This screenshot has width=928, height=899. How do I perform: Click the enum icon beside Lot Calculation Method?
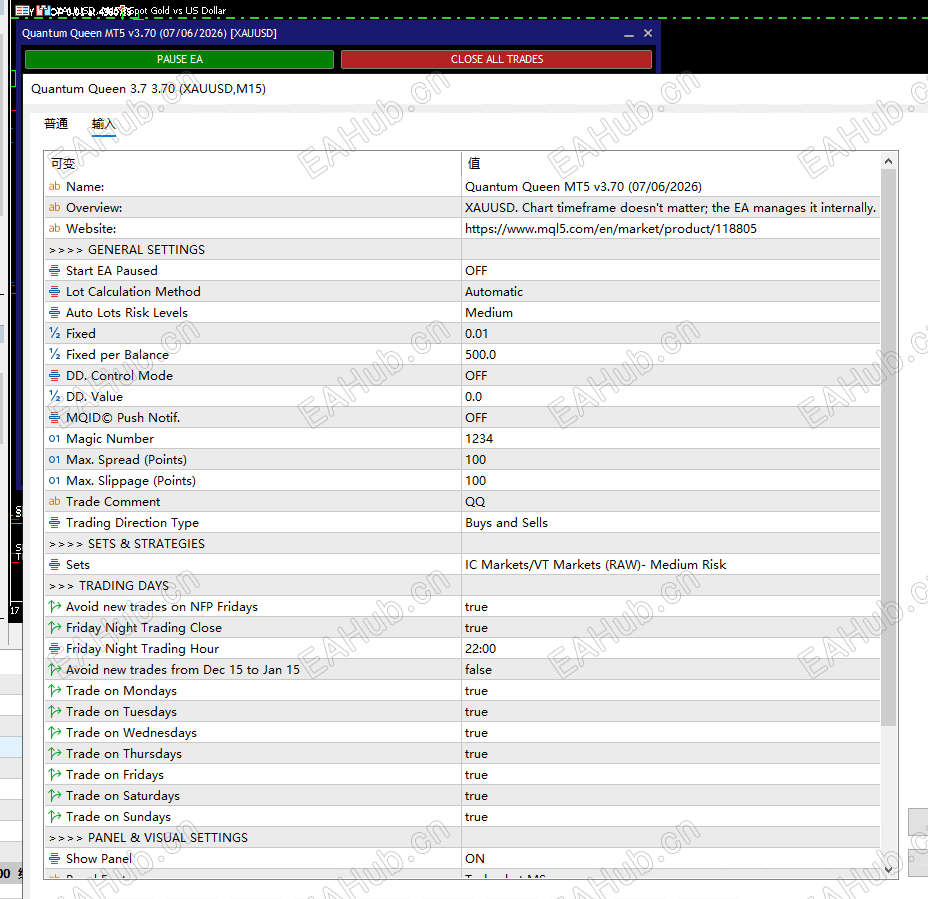54,291
